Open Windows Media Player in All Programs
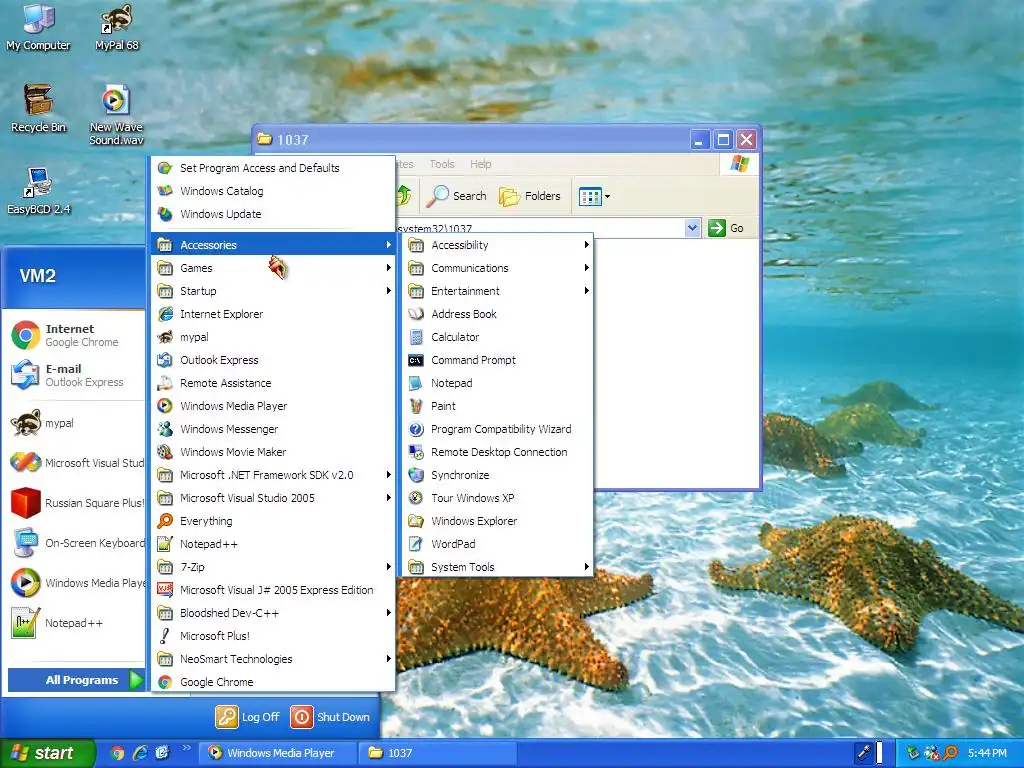The width and height of the screenshot is (1024, 768). pyautogui.click(x=273, y=406)
